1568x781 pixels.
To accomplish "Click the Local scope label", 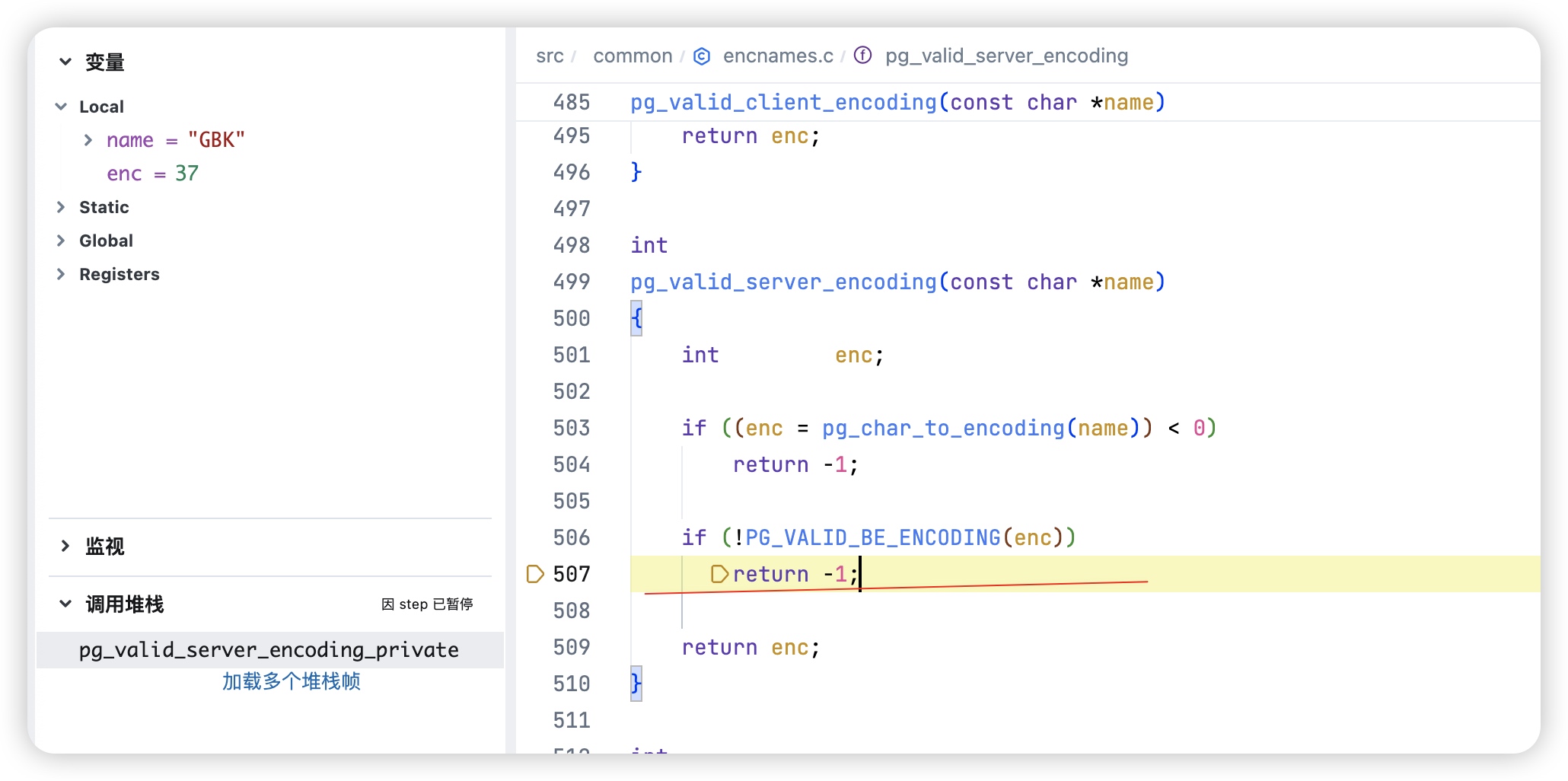I will (101, 107).
